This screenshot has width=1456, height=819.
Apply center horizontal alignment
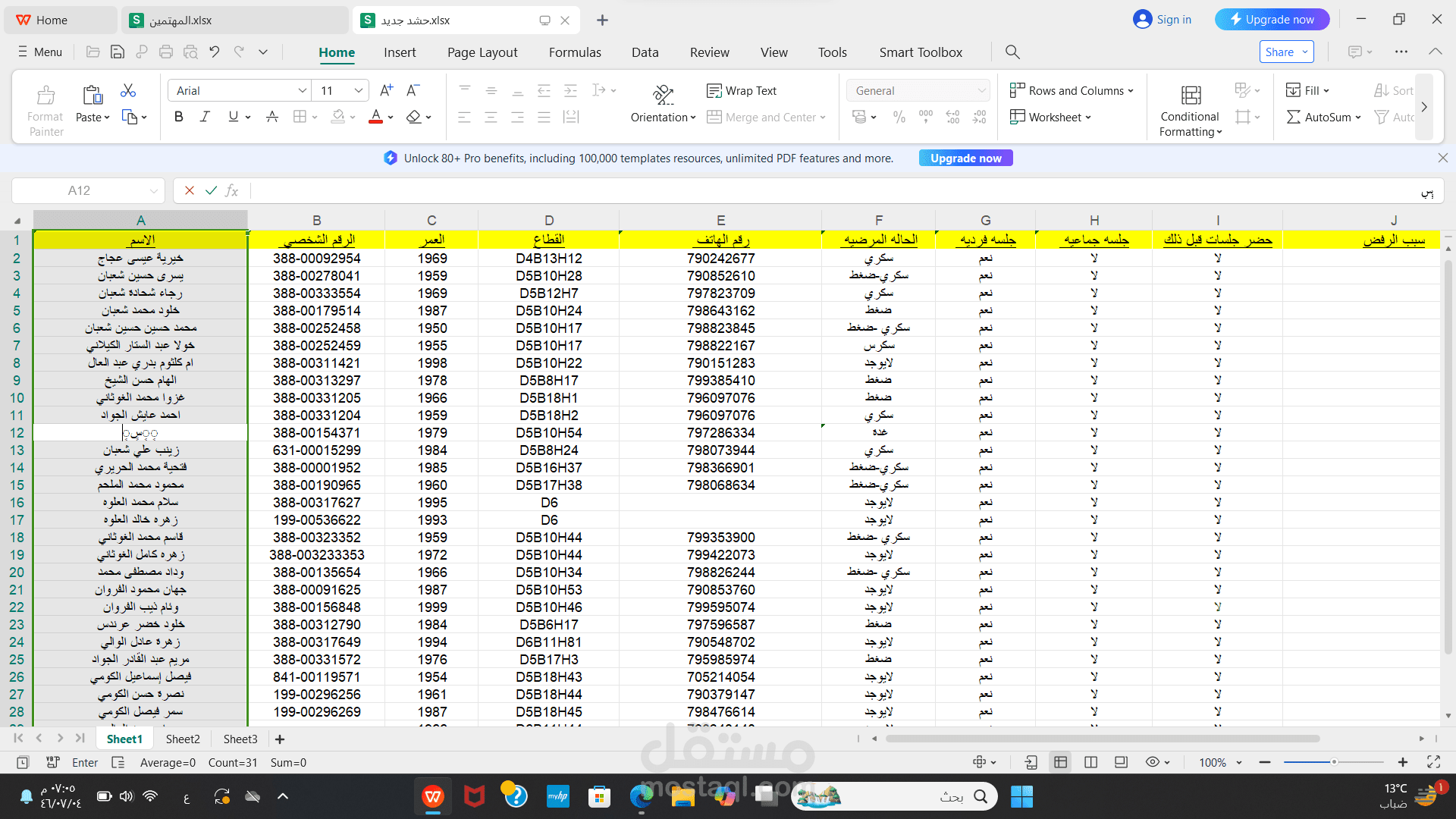click(x=491, y=117)
